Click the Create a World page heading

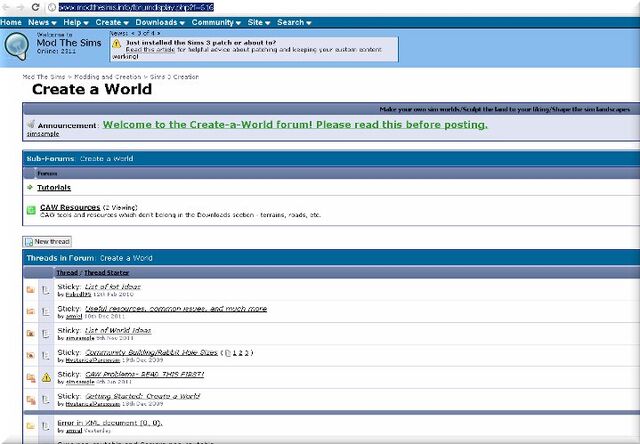92,89
